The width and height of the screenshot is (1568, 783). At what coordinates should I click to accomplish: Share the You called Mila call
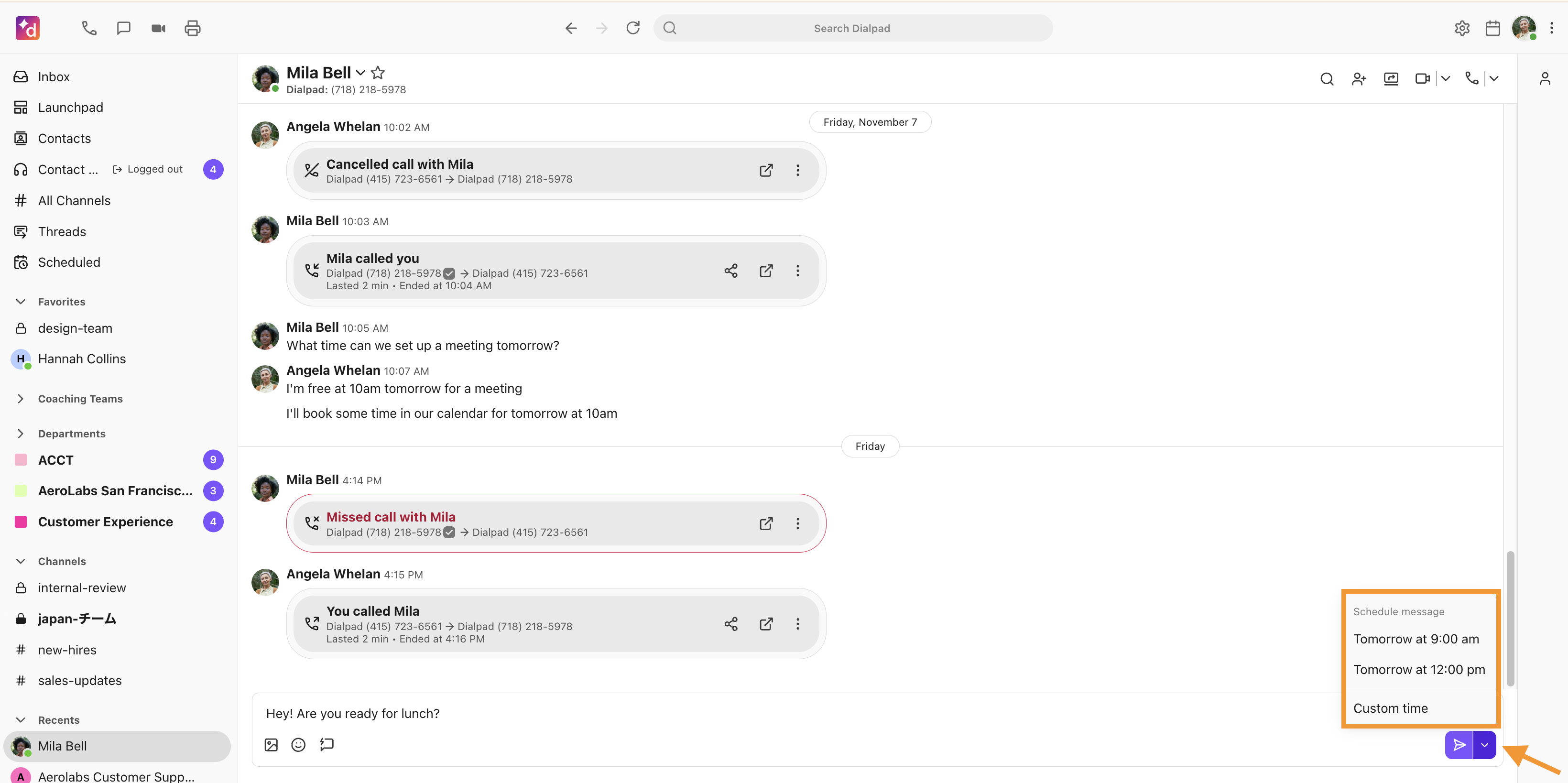[731, 624]
